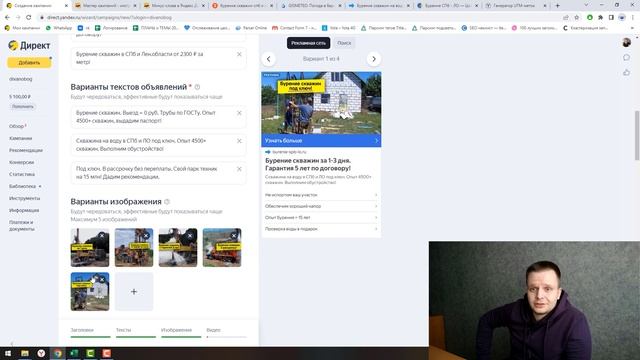Screen dimensions: 640x360
Task: Open the chat bubble icon at right edge
Action: 626,58
